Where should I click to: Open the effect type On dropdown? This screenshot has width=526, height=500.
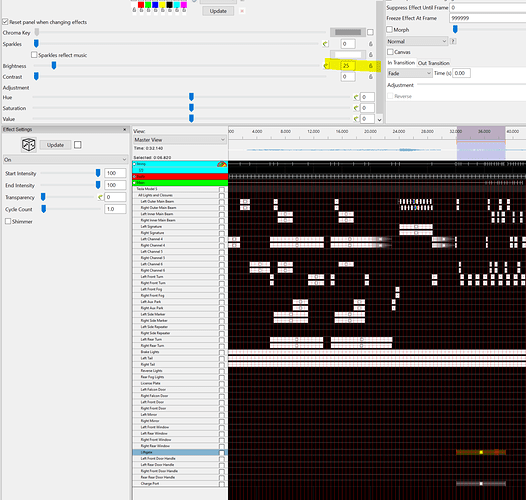pyautogui.click(x=65, y=160)
